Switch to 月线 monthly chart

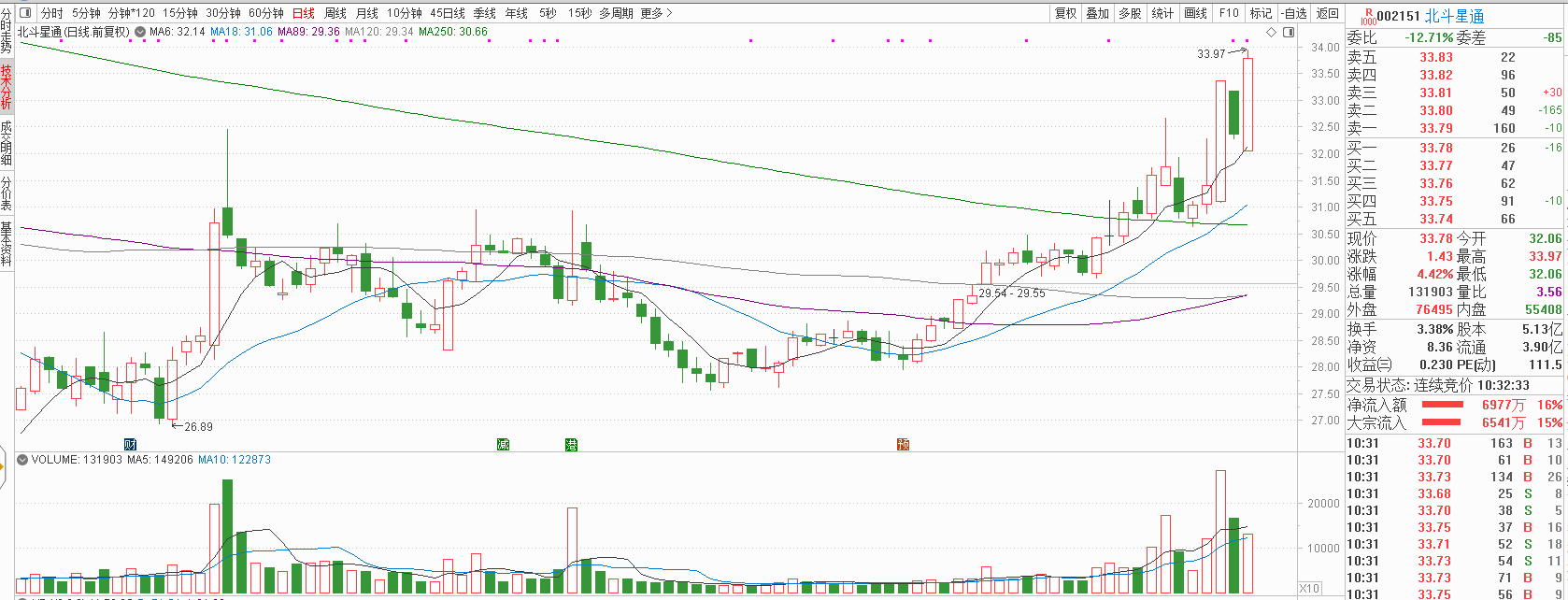pyautogui.click(x=367, y=14)
